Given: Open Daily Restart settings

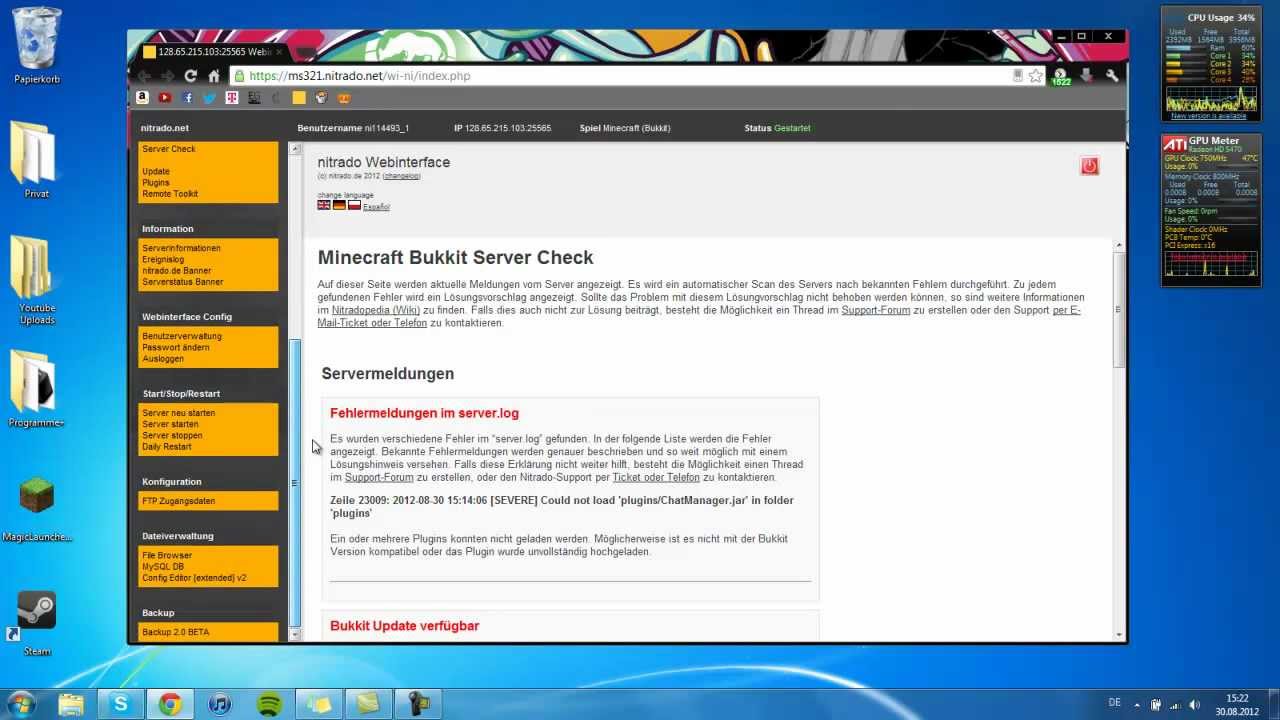Looking at the screenshot, I should pyautogui.click(x=167, y=447).
